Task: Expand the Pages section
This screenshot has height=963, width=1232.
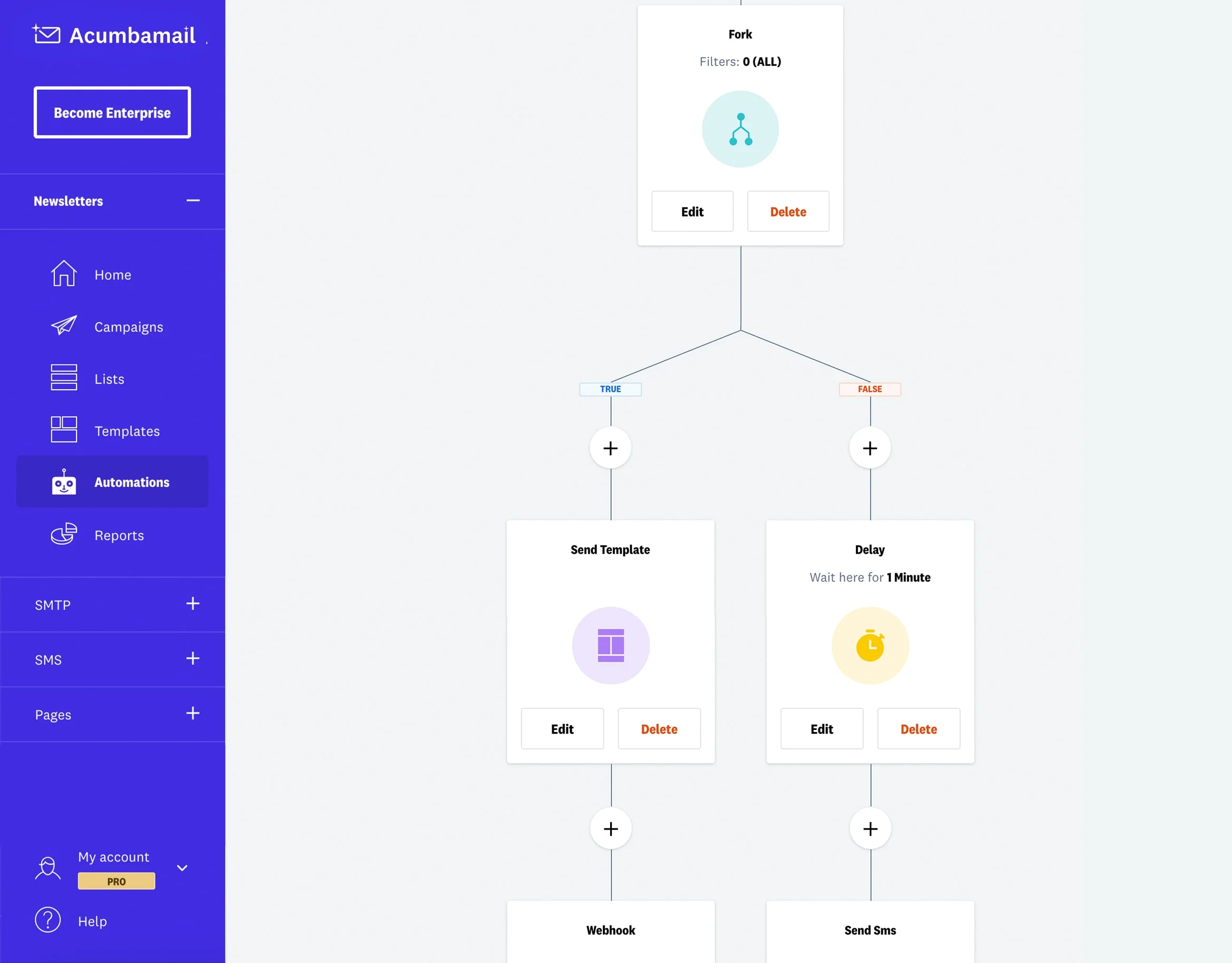Action: coord(193,713)
